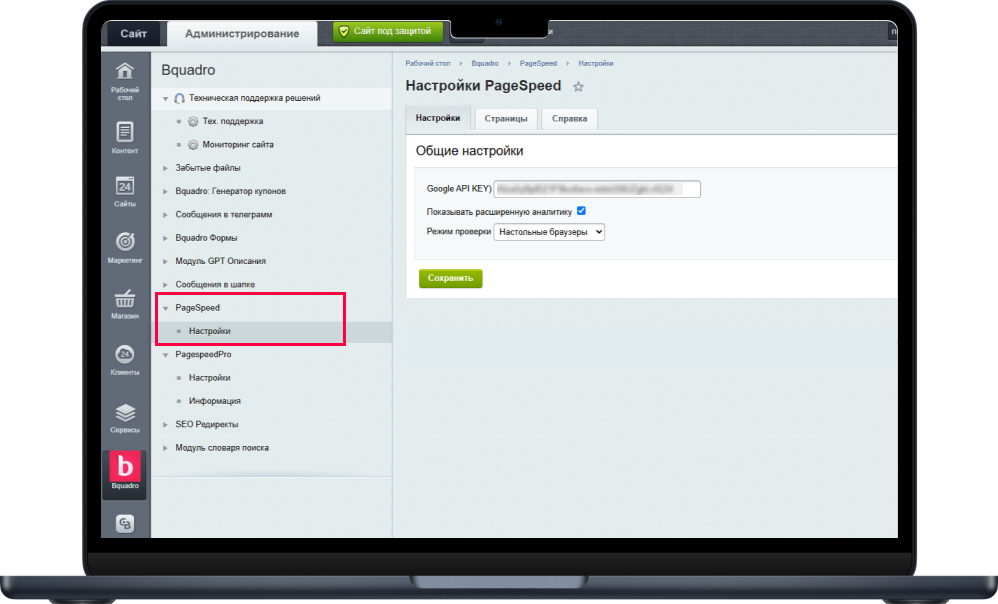Switch to the Страницы tab
This screenshot has width=998, height=604.
(506, 118)
